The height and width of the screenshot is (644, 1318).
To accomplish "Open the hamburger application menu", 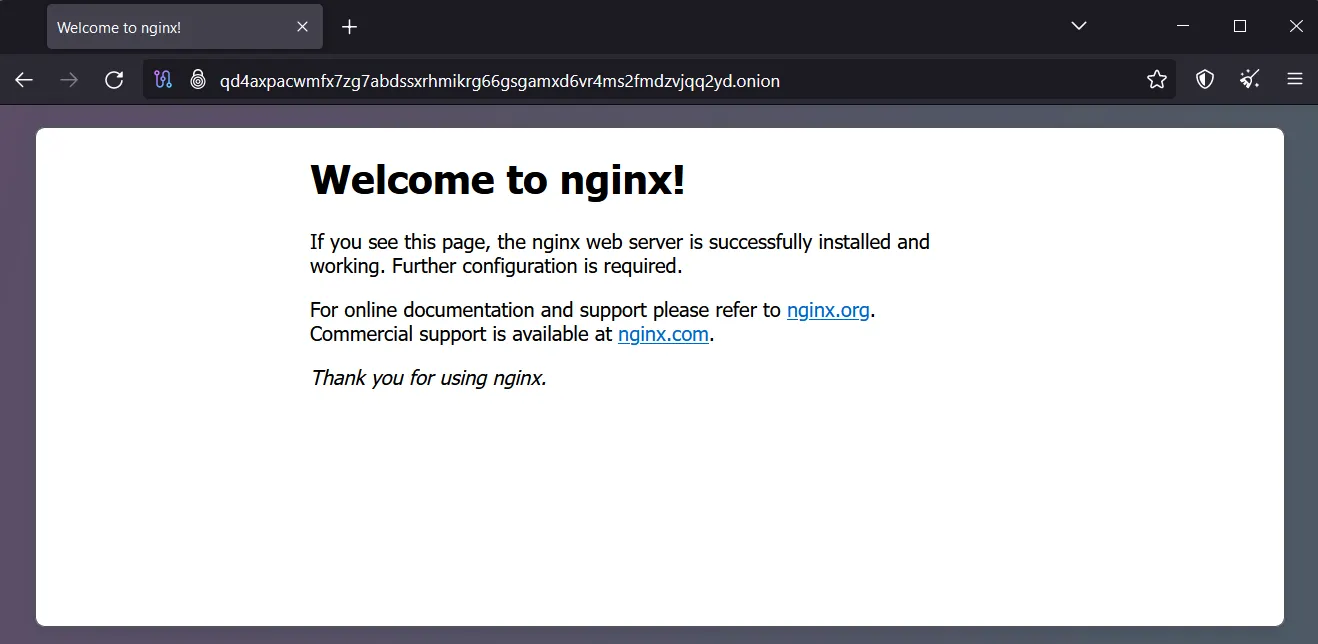I will pos(1295,80).
